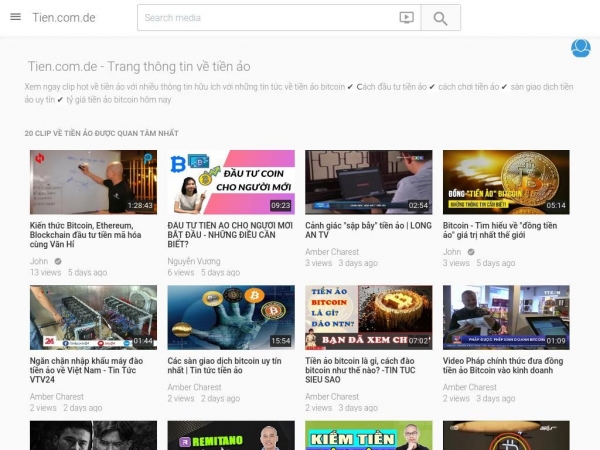
Task: Open title Kiến thức Bitcoin, Ethereum, Blockchain
Action: pos(86,235)
